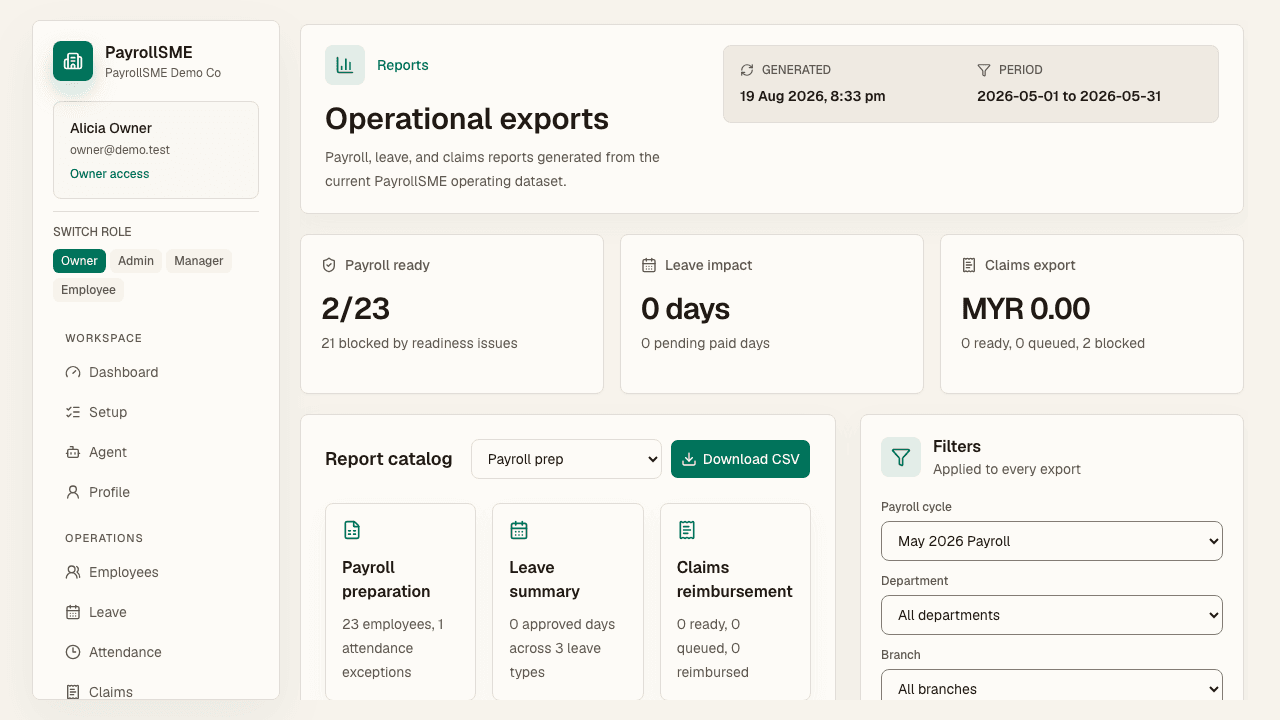
Task: Click the Leave impact calendar icon
Action: (x=649, y=265)
